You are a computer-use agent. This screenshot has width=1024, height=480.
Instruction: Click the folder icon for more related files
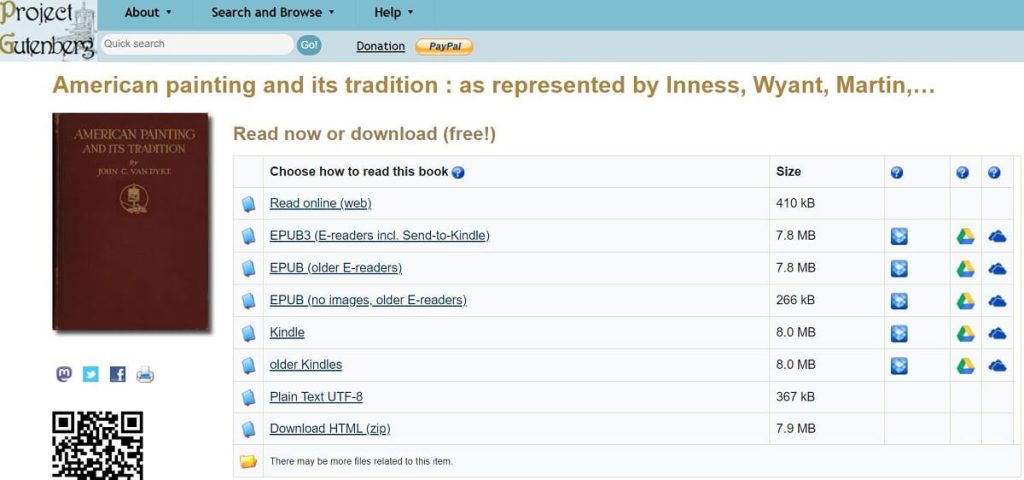click(248, 461)
